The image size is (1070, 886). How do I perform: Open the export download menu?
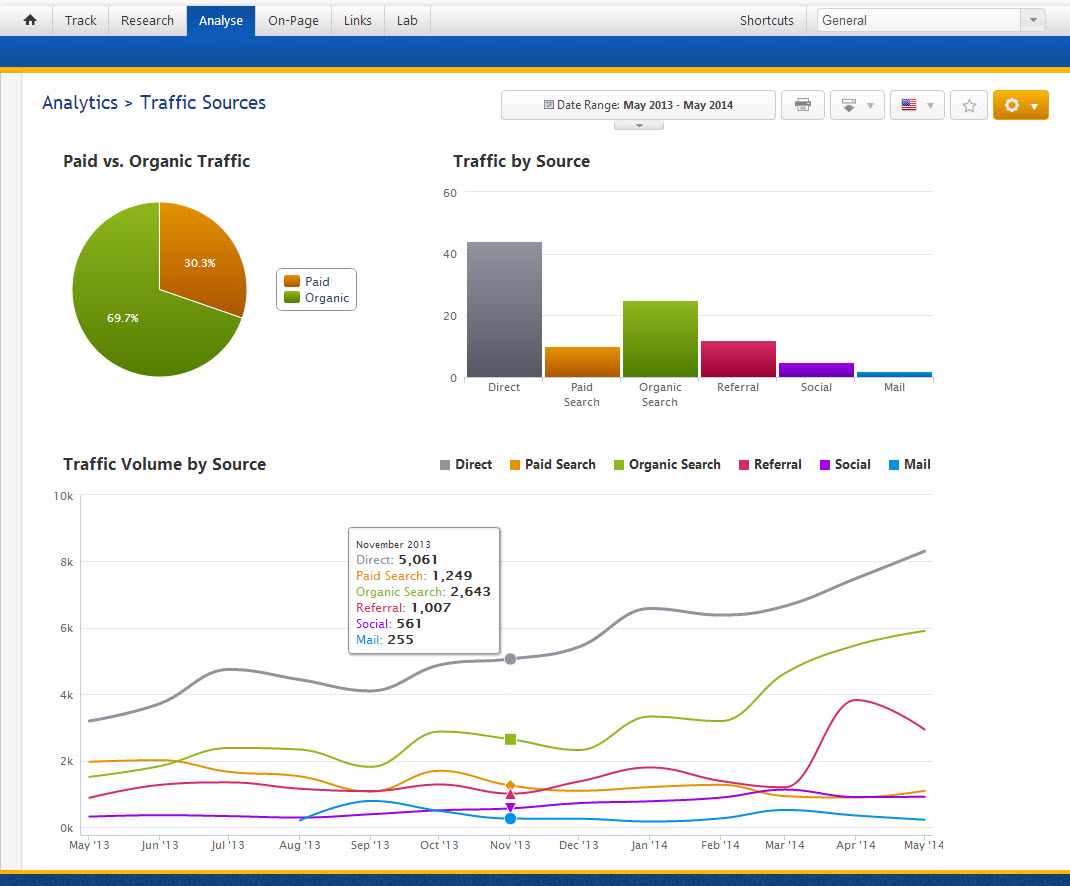click(857, 105)
